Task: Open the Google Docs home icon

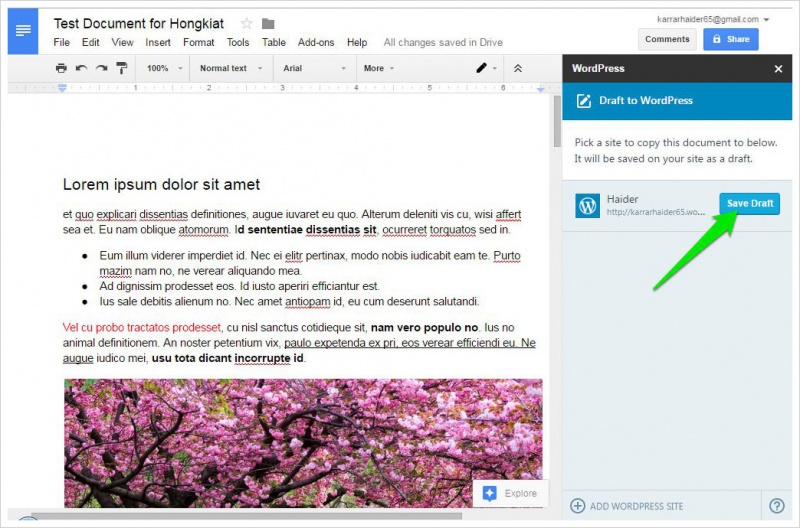Action: click(23, 31)
